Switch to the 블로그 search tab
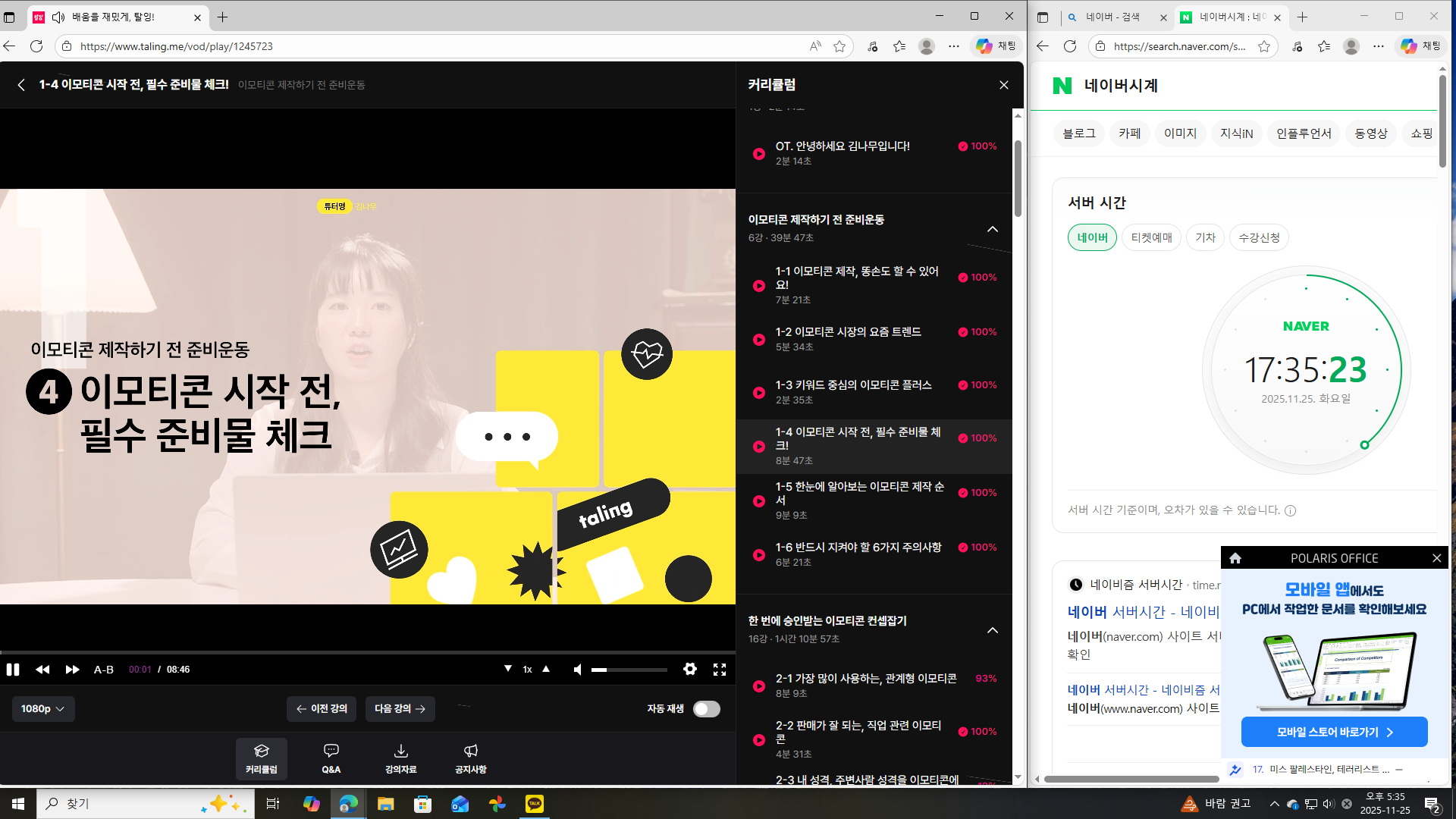The height and width of the screenshot is (819, 1456). coord(1078,133)
